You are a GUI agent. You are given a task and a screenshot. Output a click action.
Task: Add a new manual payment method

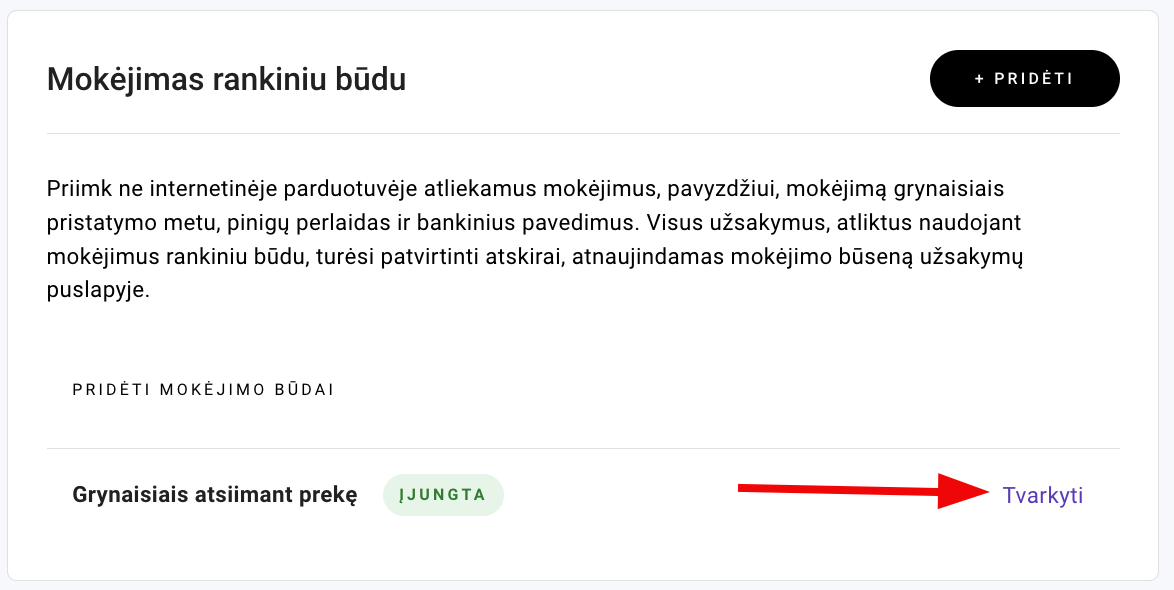(1024, 78)
